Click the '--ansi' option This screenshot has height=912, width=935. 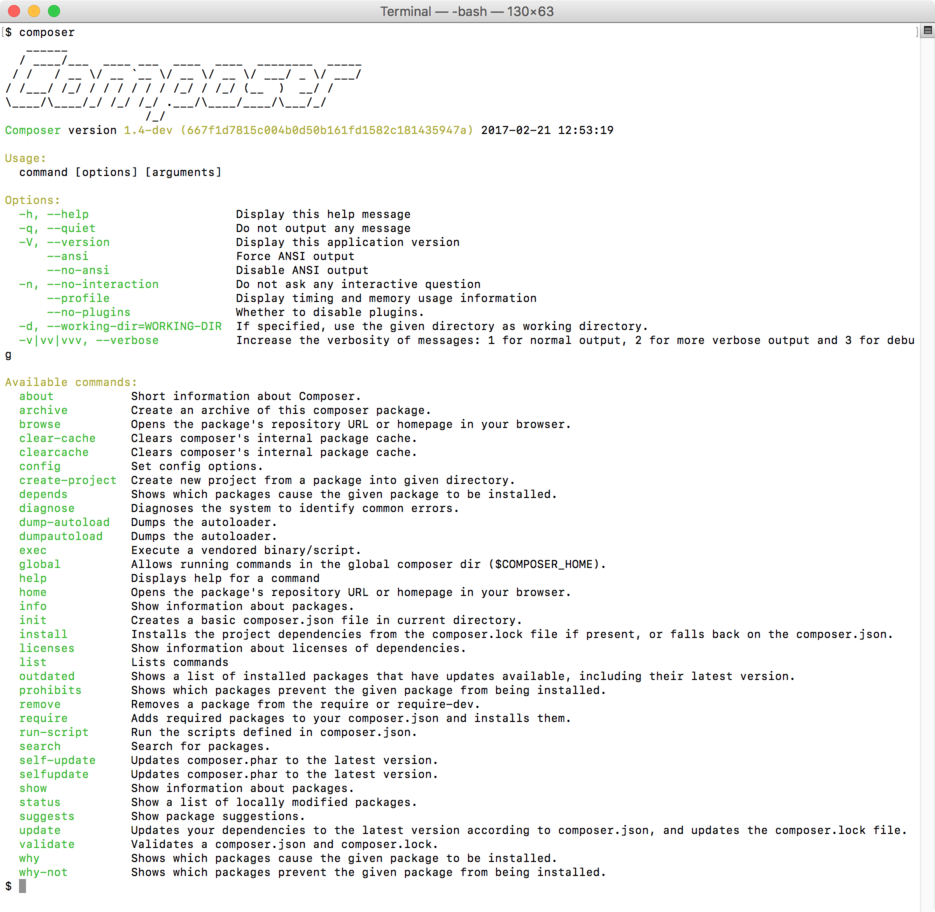point(68,256)
